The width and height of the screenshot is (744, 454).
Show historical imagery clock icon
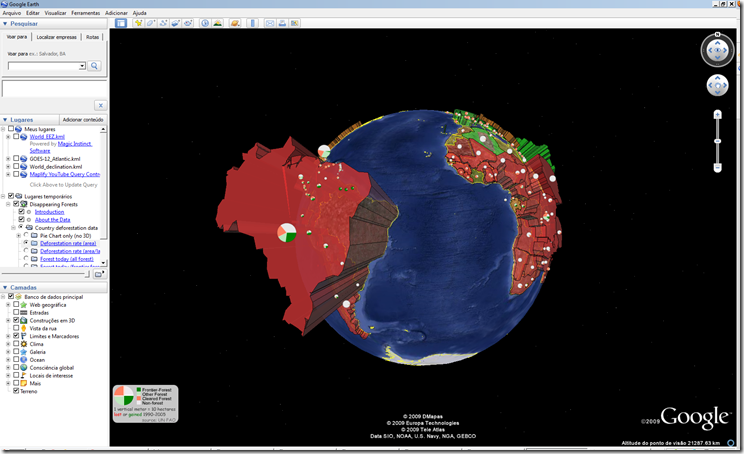click(205, 23)
